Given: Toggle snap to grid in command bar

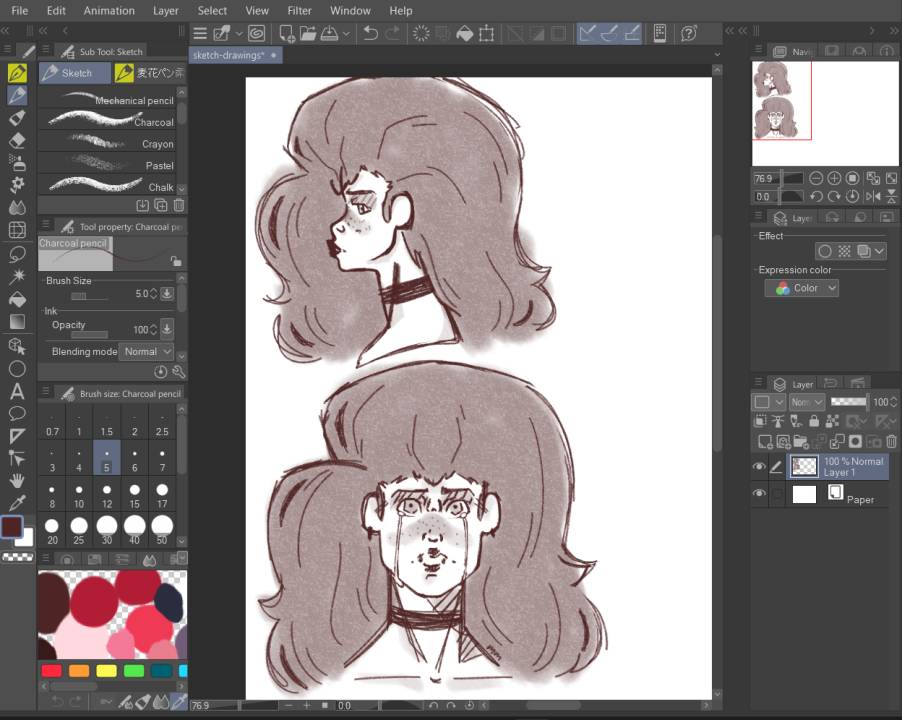Looking at the screenshot, I should (x=631, y=33).
